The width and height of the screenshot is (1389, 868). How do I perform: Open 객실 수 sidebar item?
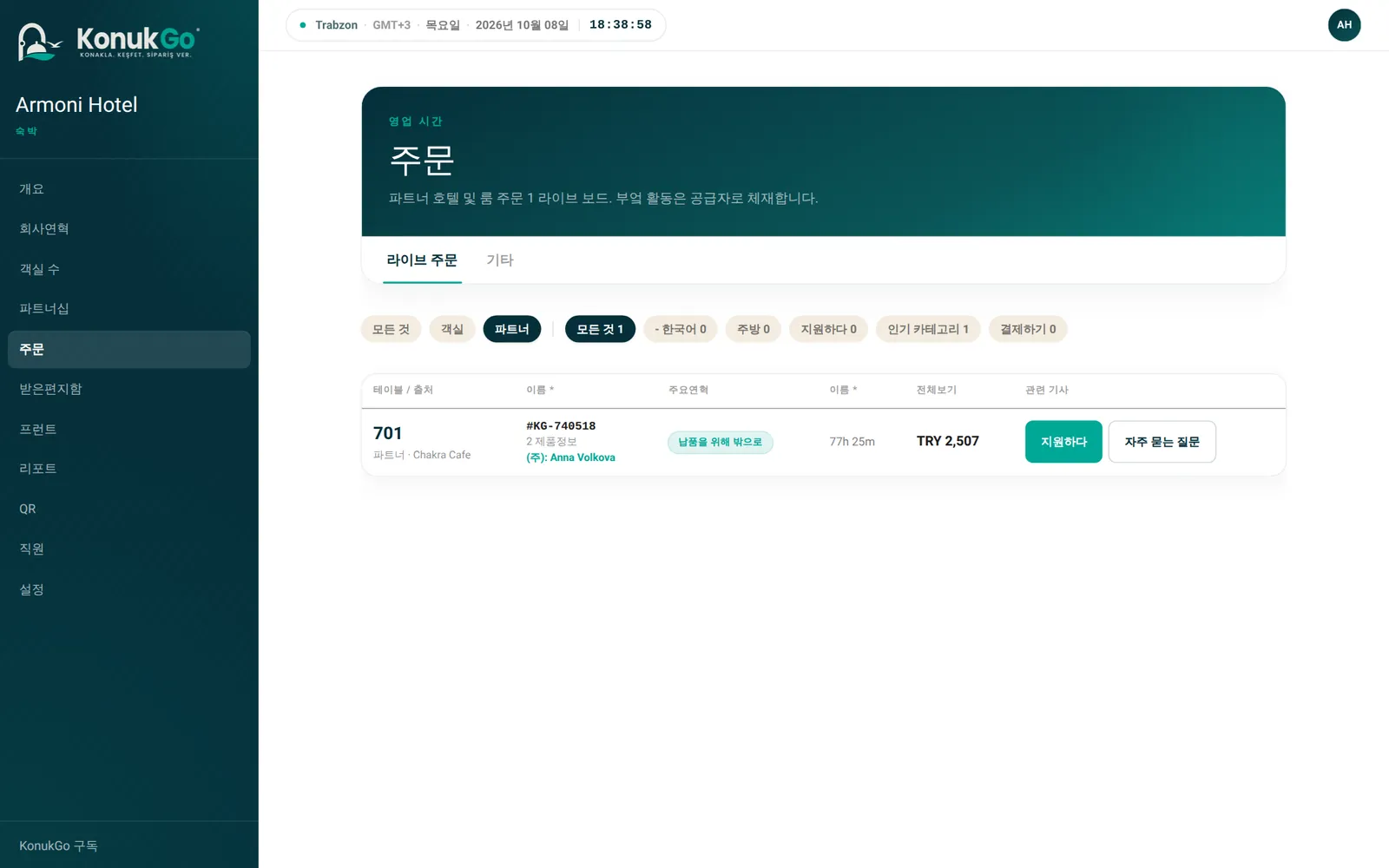click(128, 269)
